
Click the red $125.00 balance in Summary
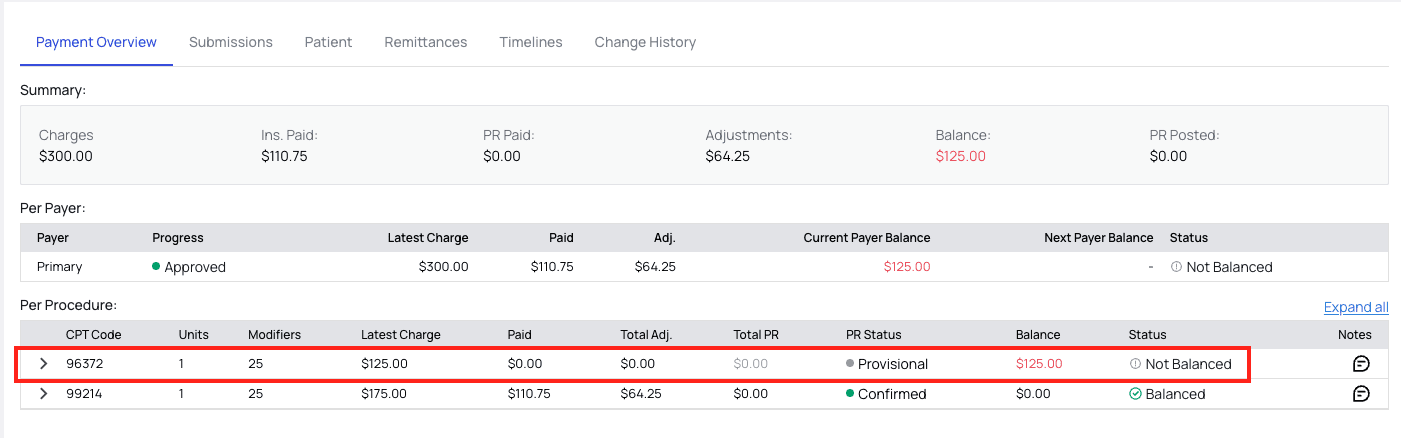[x=960, y=156]
